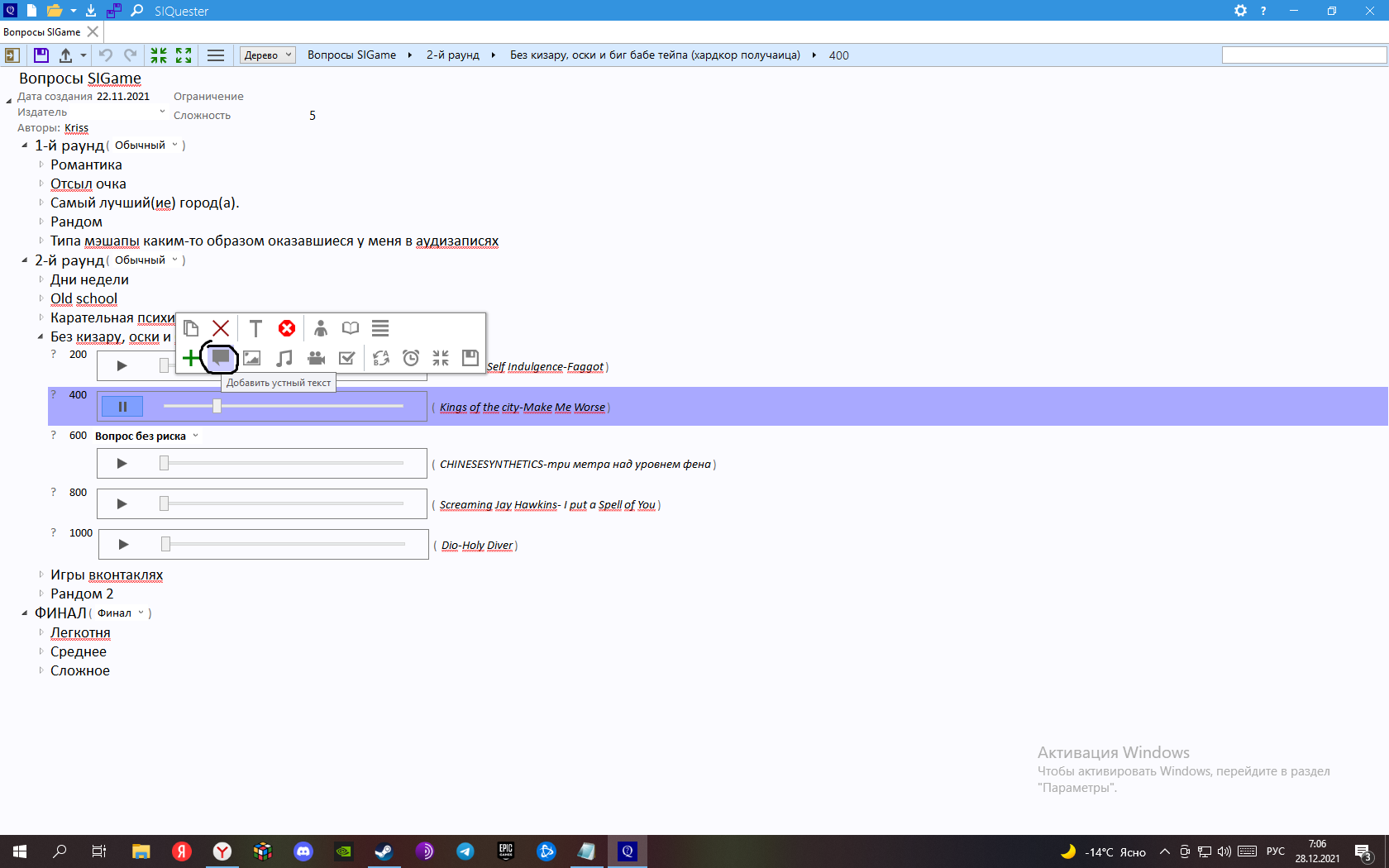
Task: Expand the Легкотня theme
Action: [x=41, y=632]
